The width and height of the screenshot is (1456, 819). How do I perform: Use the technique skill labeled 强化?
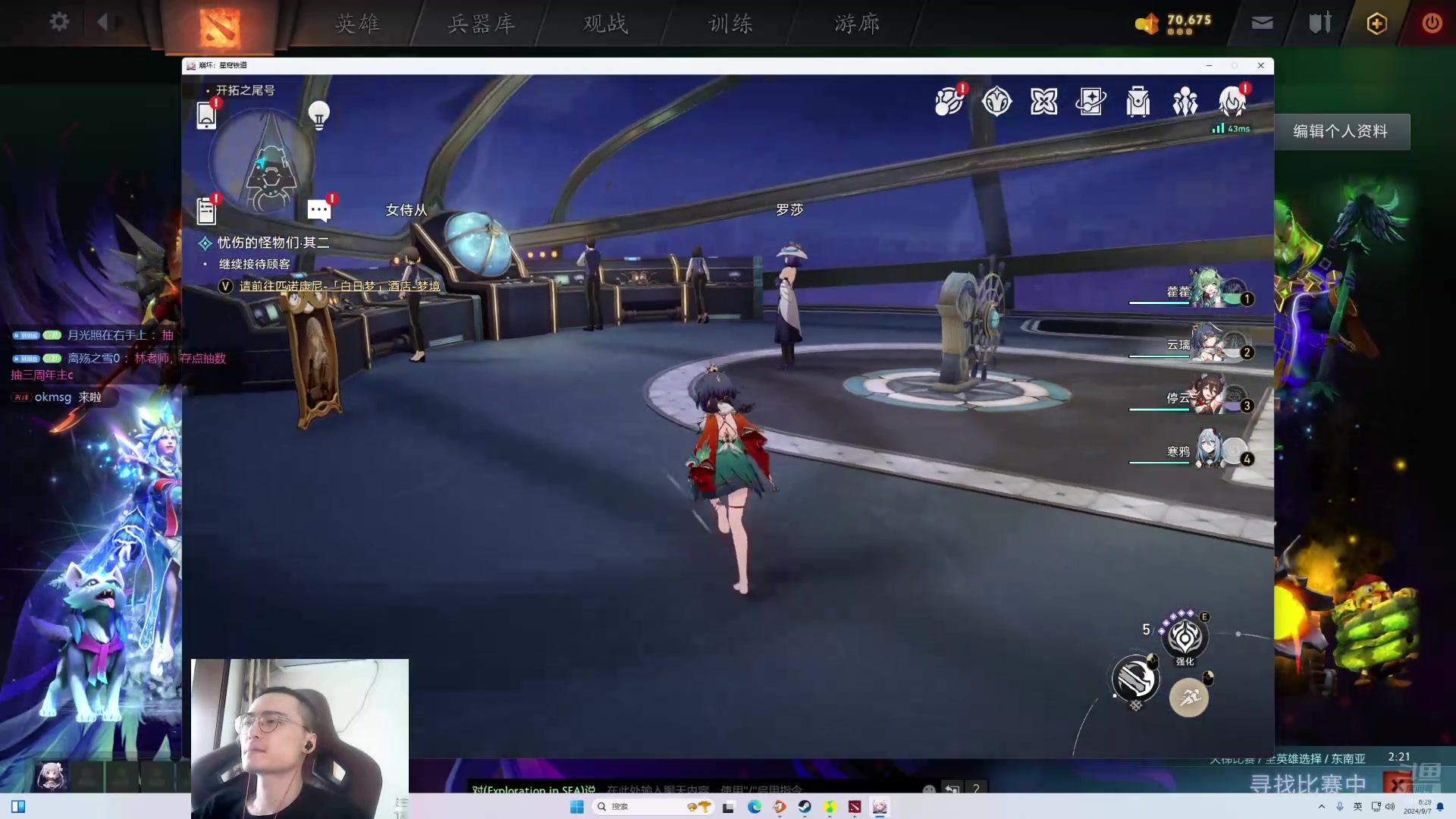[x=1185, y=639]
